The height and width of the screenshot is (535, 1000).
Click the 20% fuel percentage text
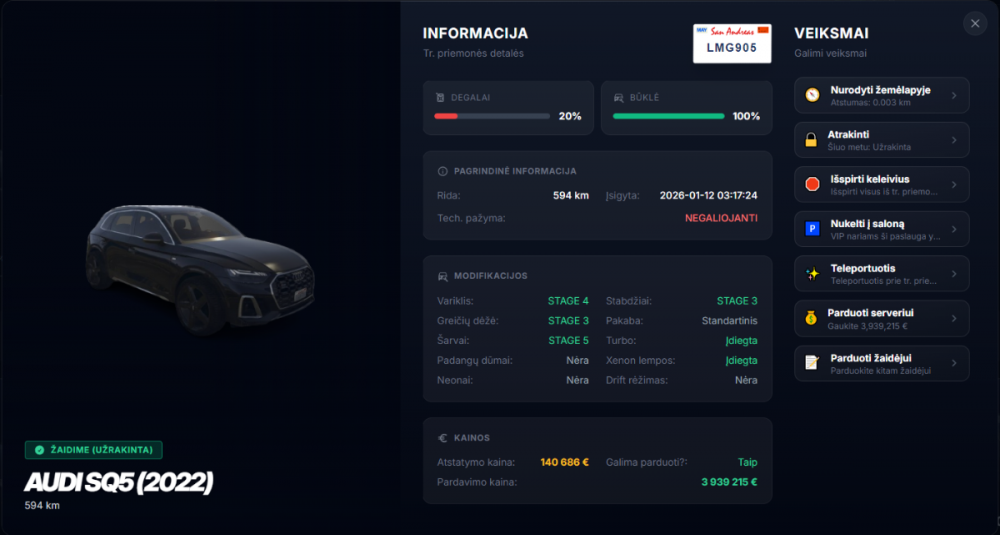[570, 116]
